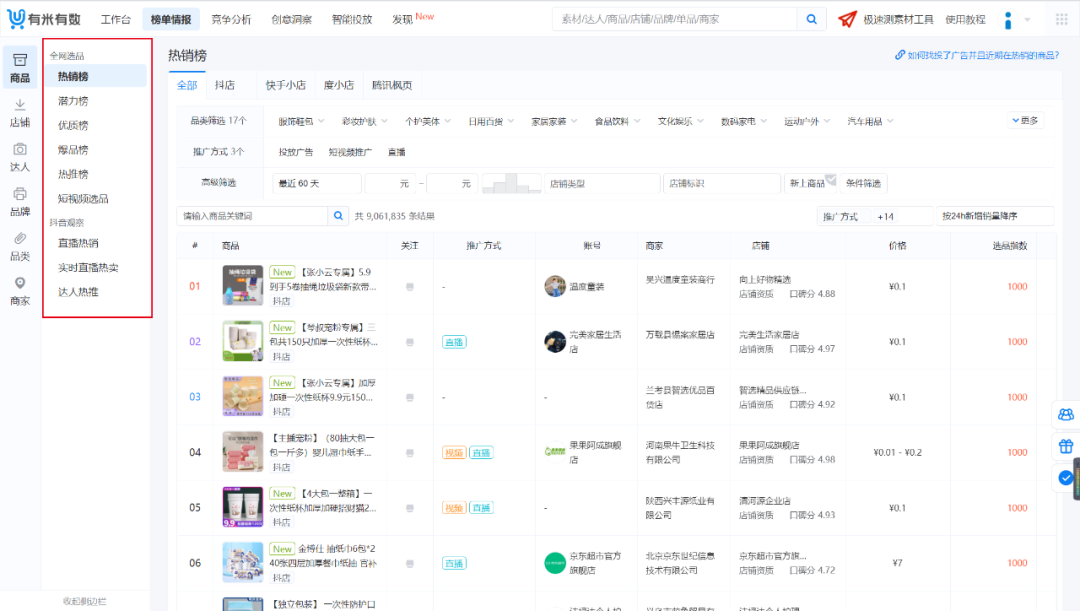Toggle follow for the first ranked product
1080x611 pixels.
[x=408, y=285]
